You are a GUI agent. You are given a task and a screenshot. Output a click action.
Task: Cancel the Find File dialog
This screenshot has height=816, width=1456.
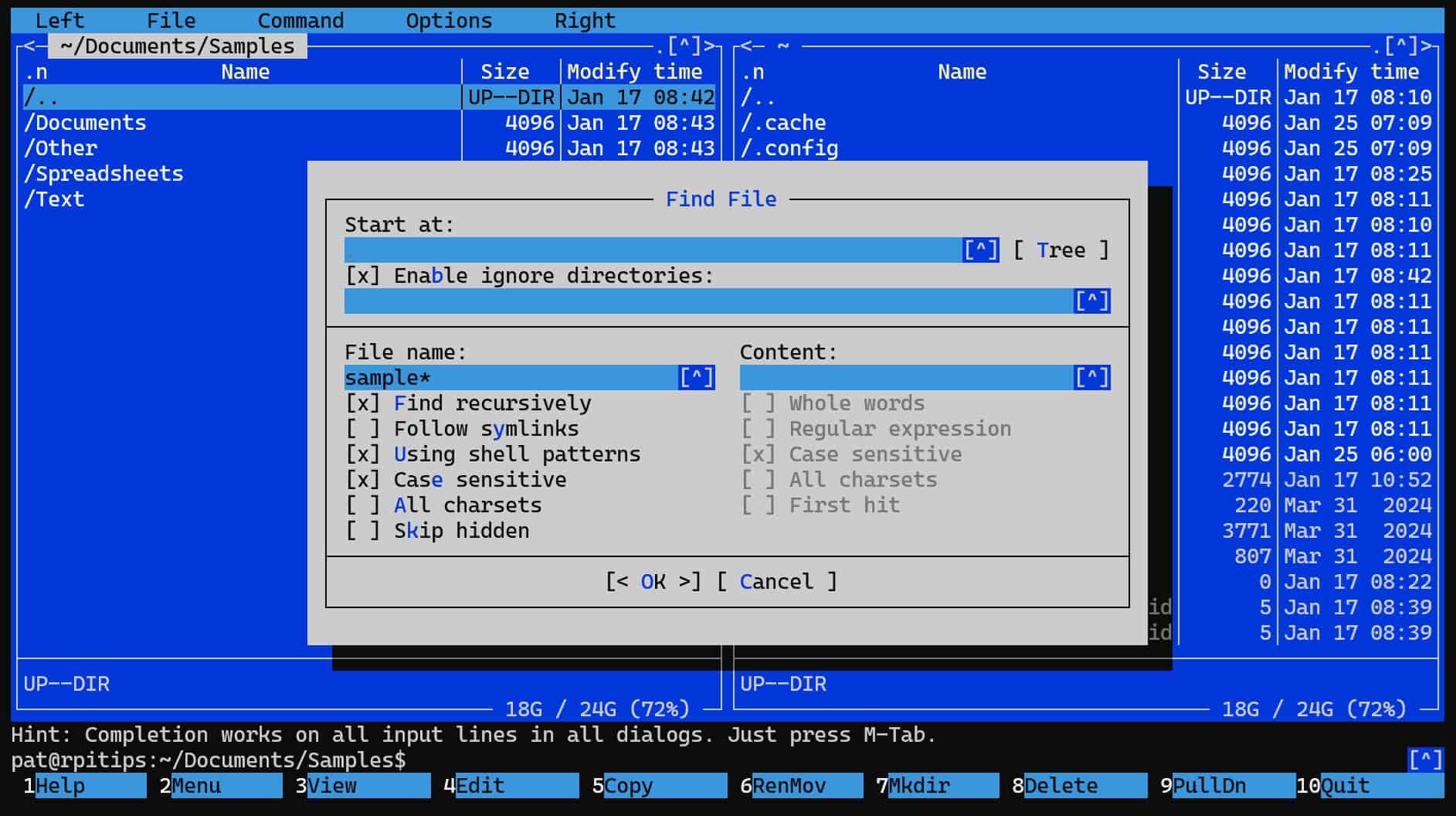pos(776,582)
